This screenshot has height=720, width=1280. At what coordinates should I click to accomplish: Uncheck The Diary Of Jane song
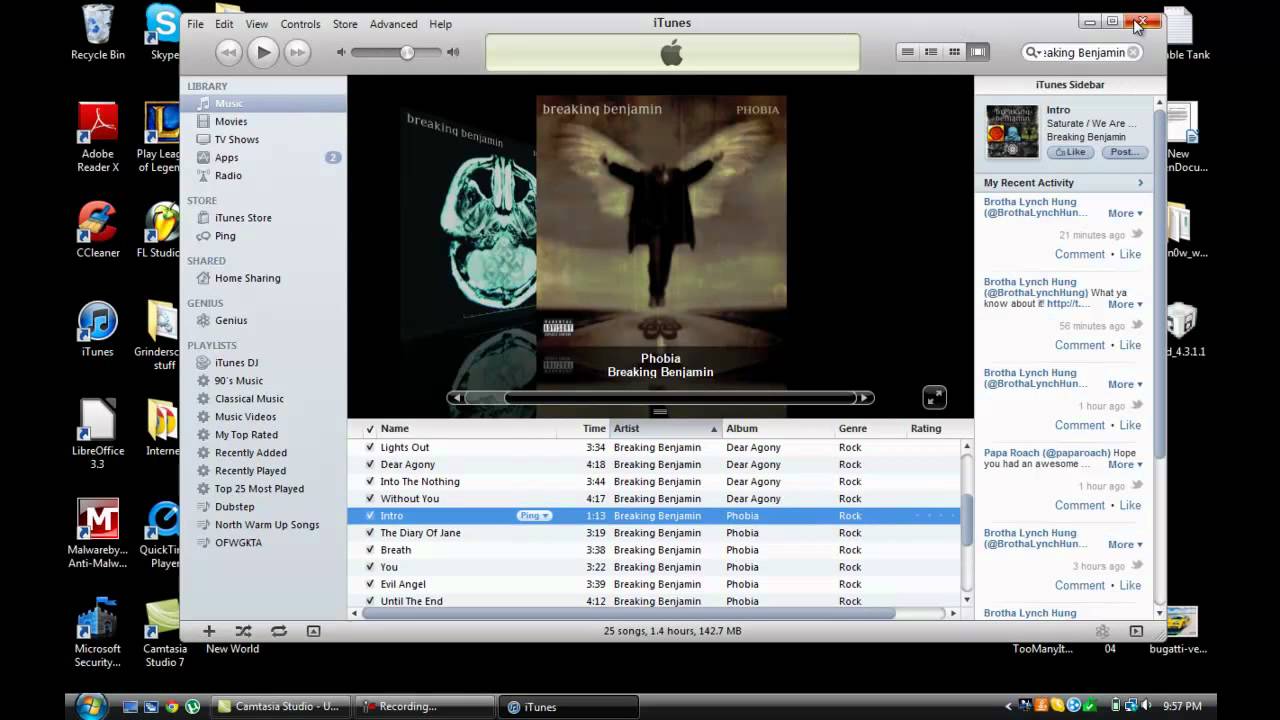(370, 532)
